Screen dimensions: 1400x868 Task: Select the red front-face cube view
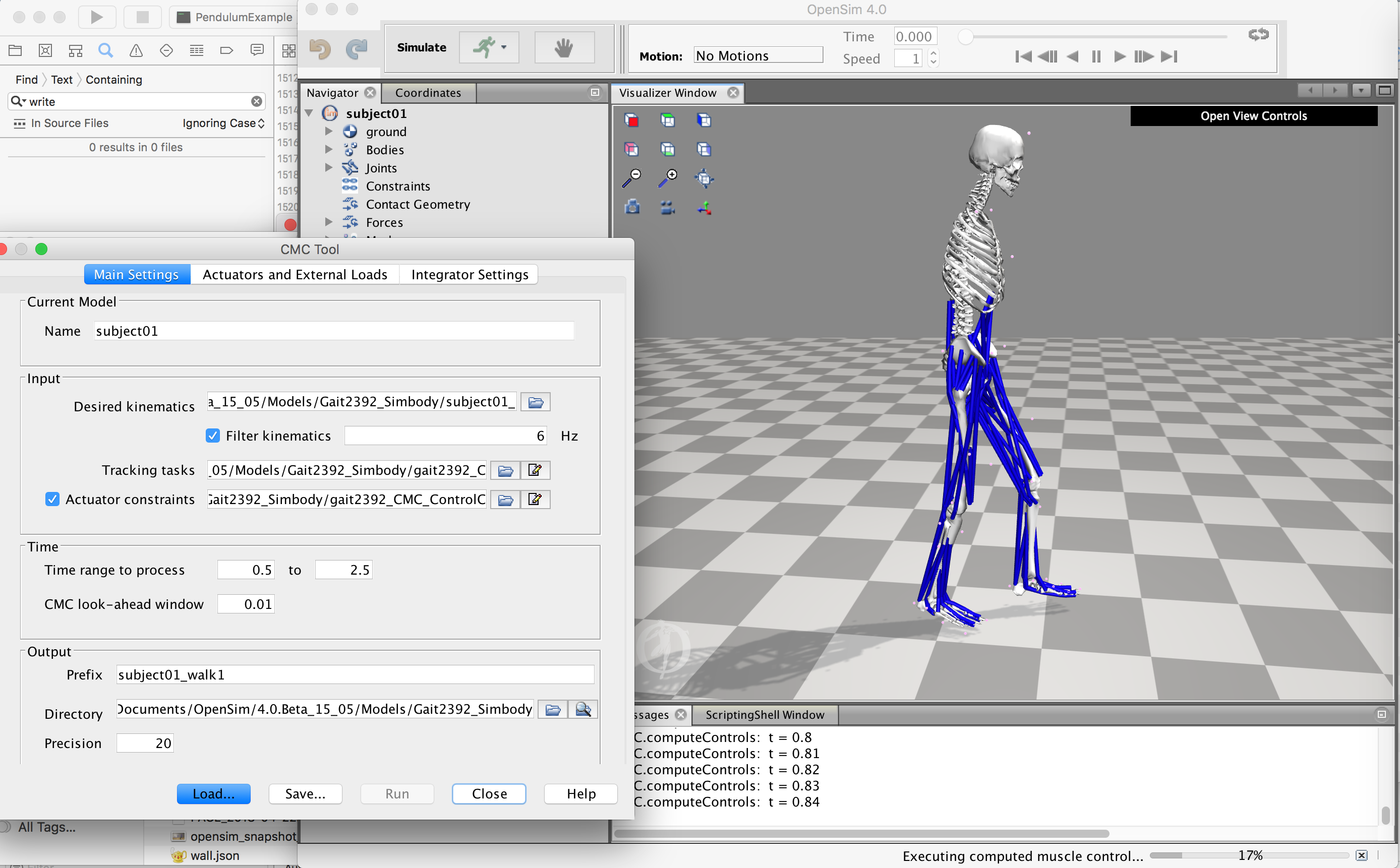631,120
